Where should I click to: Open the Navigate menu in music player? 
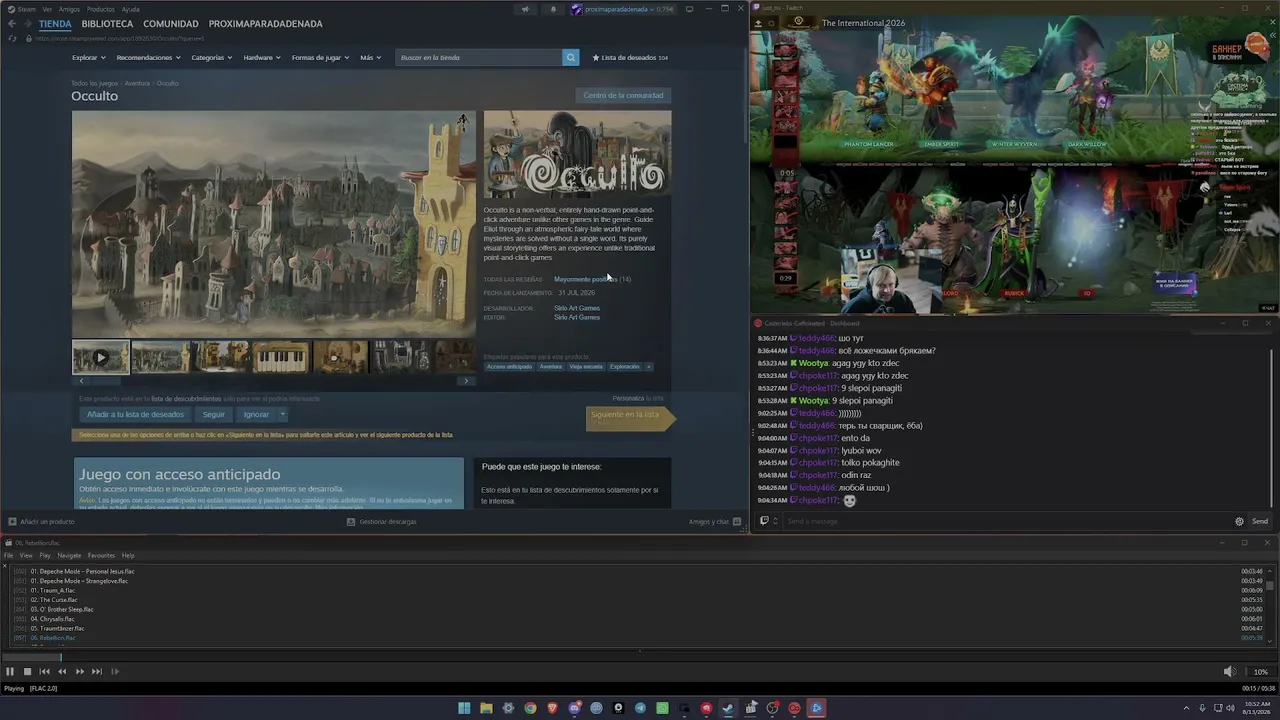tap(69, 556)
